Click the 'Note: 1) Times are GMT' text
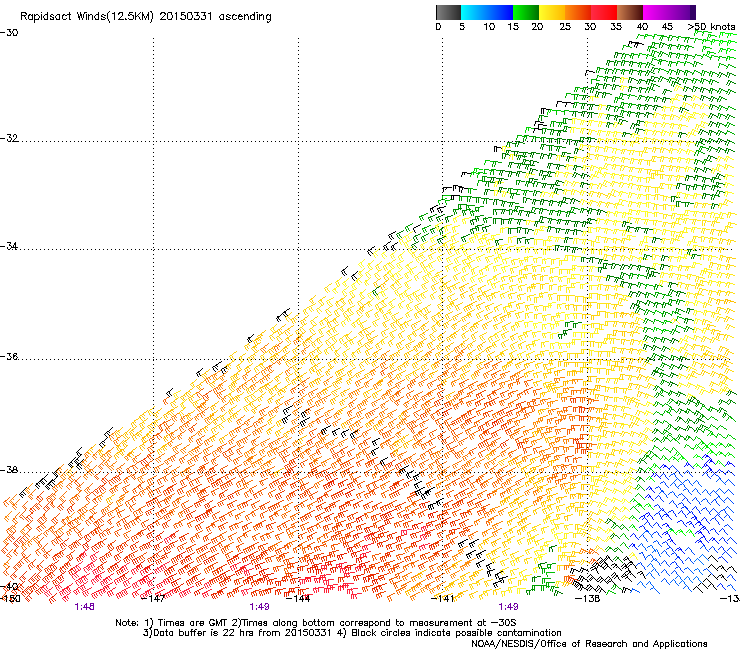This screenshot has width=740, height=650. point(172,623)
